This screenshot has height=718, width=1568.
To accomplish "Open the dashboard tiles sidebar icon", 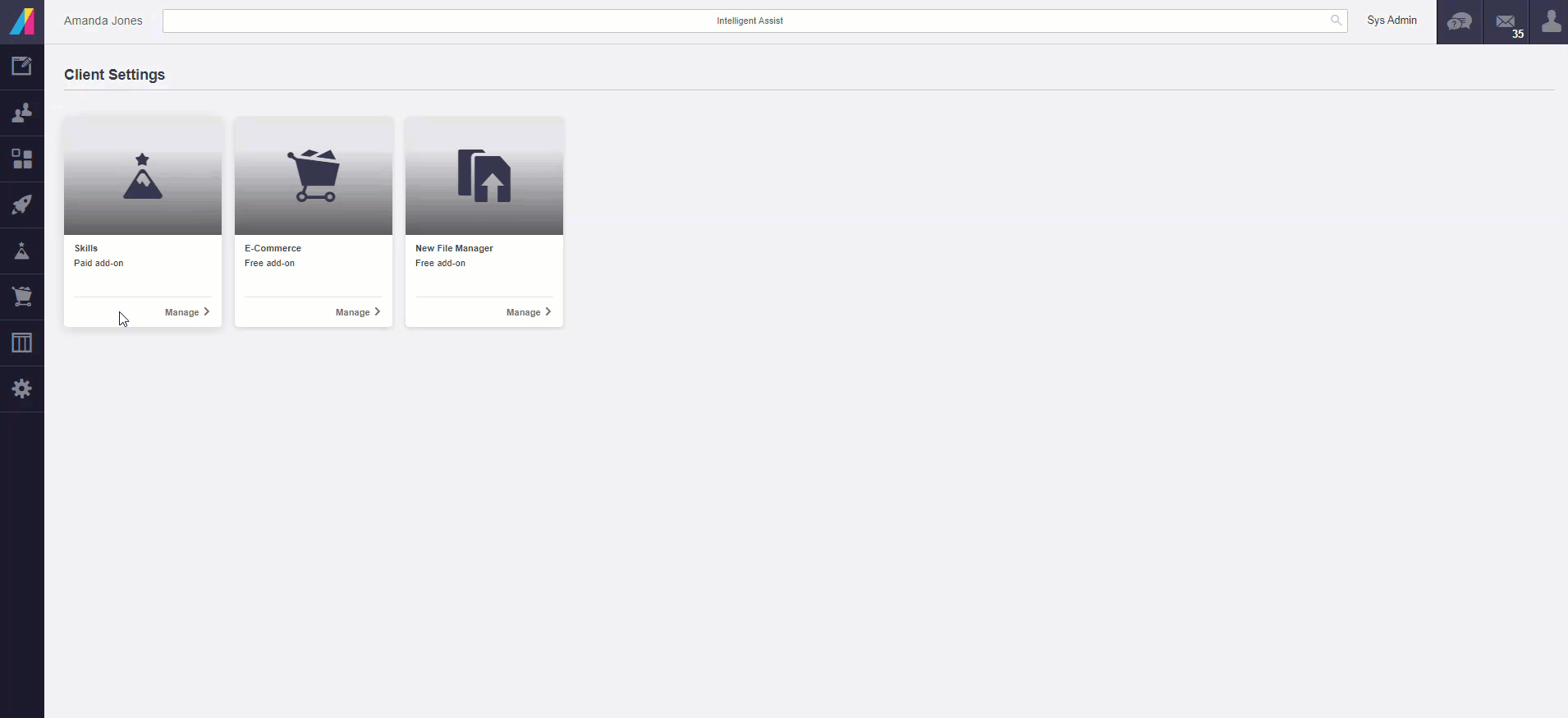I will tap(22, 159).
